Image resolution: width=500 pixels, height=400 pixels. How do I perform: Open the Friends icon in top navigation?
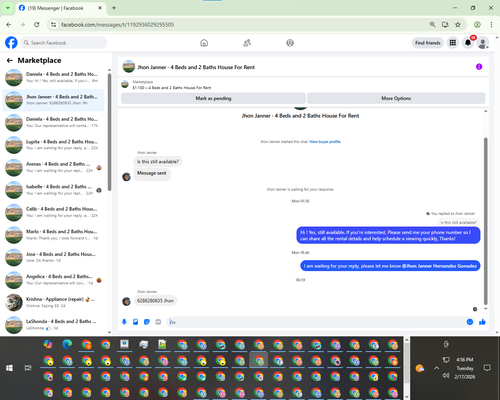click(x=247, y=43)
